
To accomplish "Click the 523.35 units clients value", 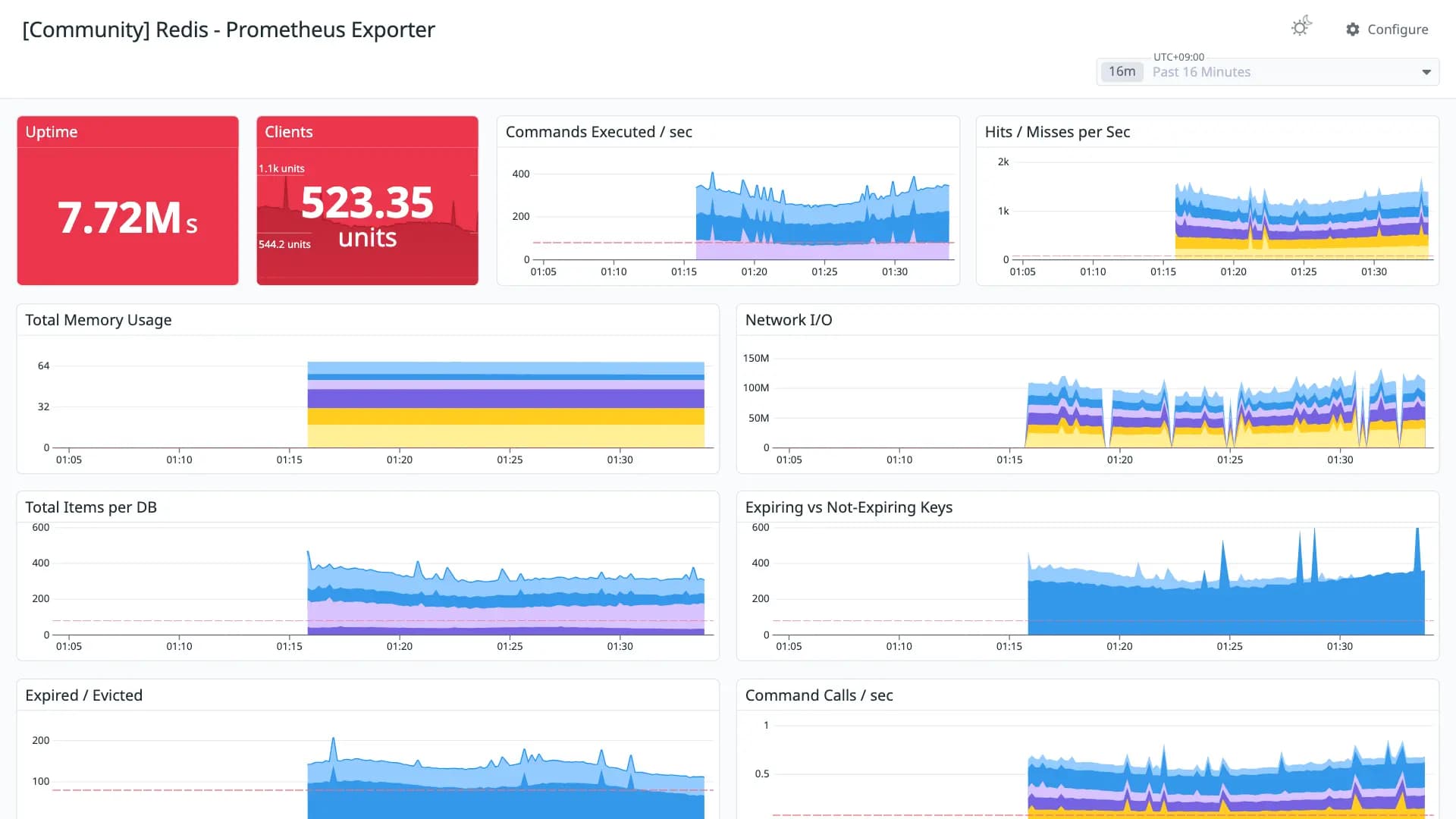I will [367, 216].
